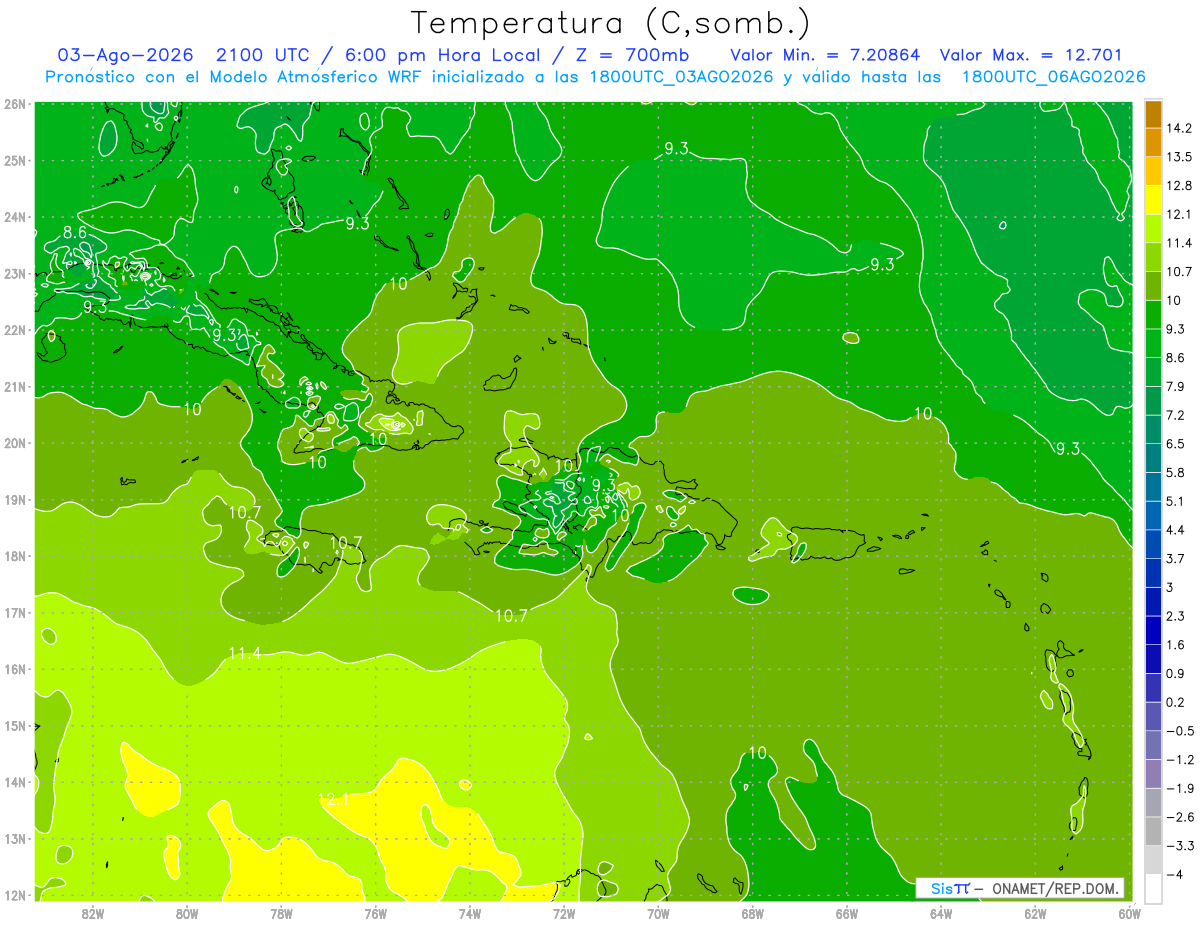The image size is (1200, 927).
Task: Click the green colorbar swatch between 8.6 and 9.3
Action: point(1153,342)
